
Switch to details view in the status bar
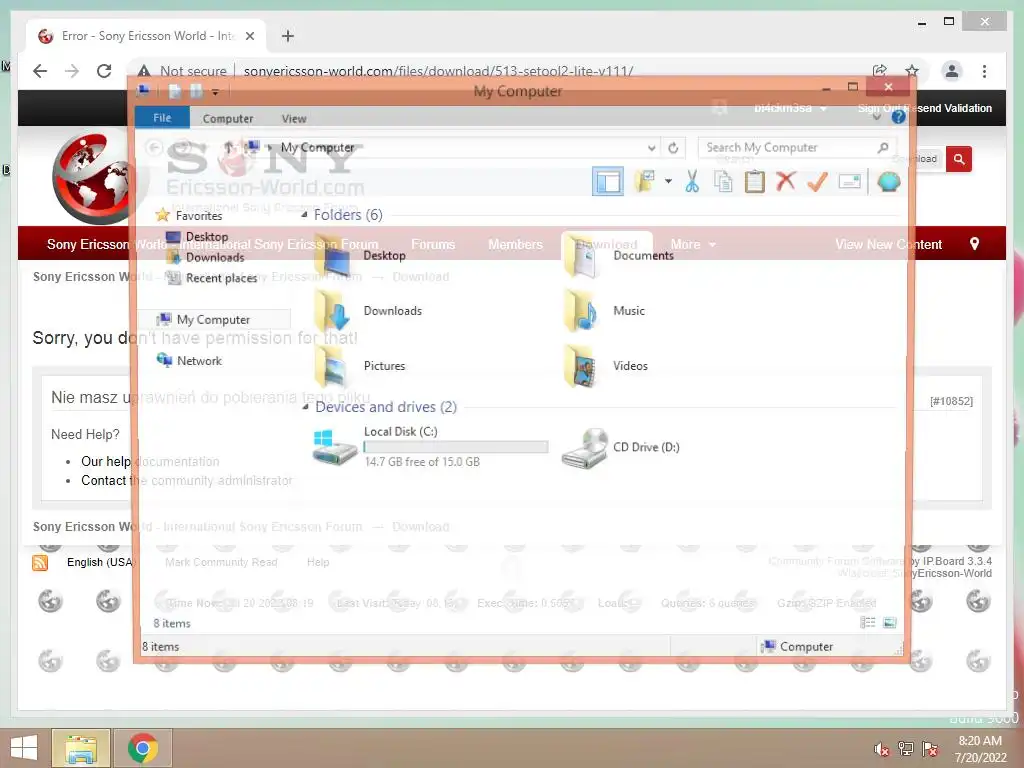[x=868, y=622]
